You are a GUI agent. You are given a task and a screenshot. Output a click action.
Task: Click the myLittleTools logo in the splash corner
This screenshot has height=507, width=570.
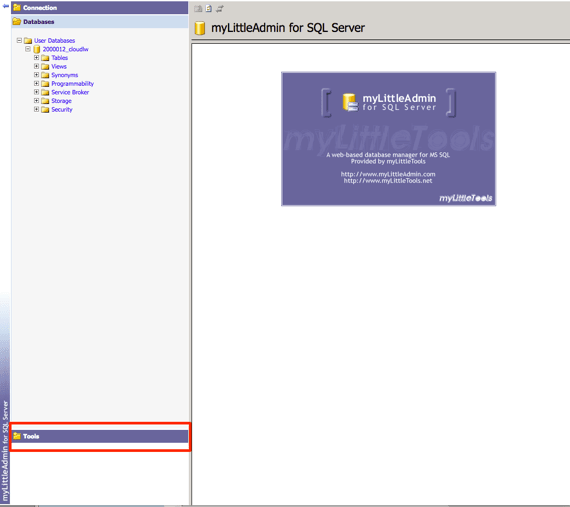[466, 198]
